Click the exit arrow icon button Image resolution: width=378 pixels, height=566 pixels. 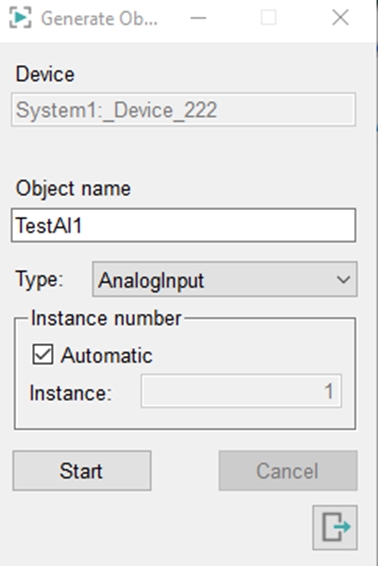(335, 527)
